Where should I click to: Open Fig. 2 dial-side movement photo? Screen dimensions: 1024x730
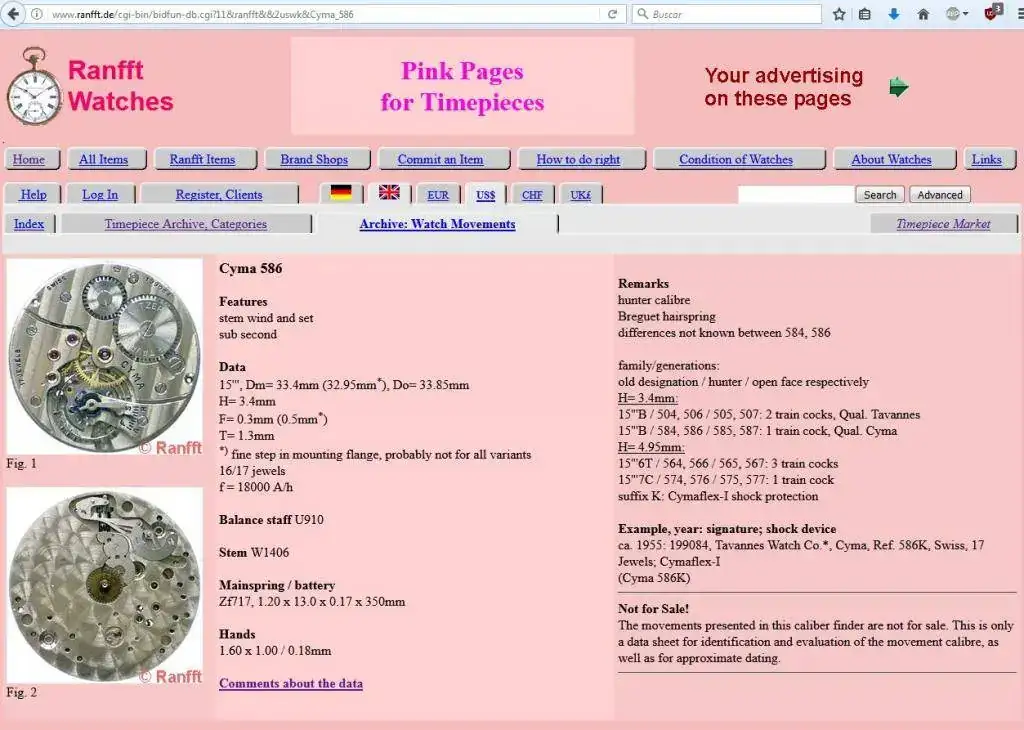tap(104, 586)
